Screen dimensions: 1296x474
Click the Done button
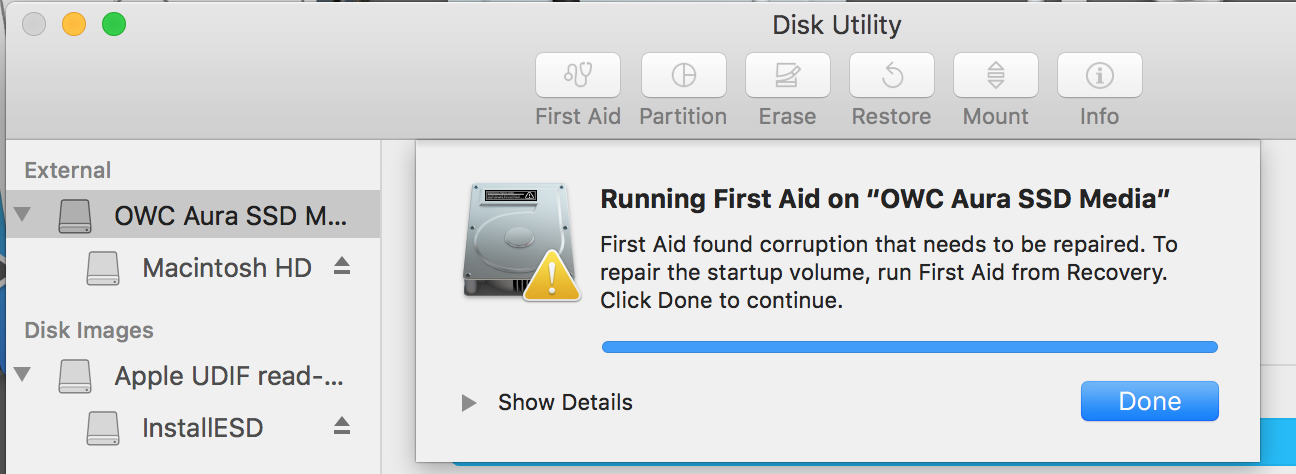point(1149,402)
